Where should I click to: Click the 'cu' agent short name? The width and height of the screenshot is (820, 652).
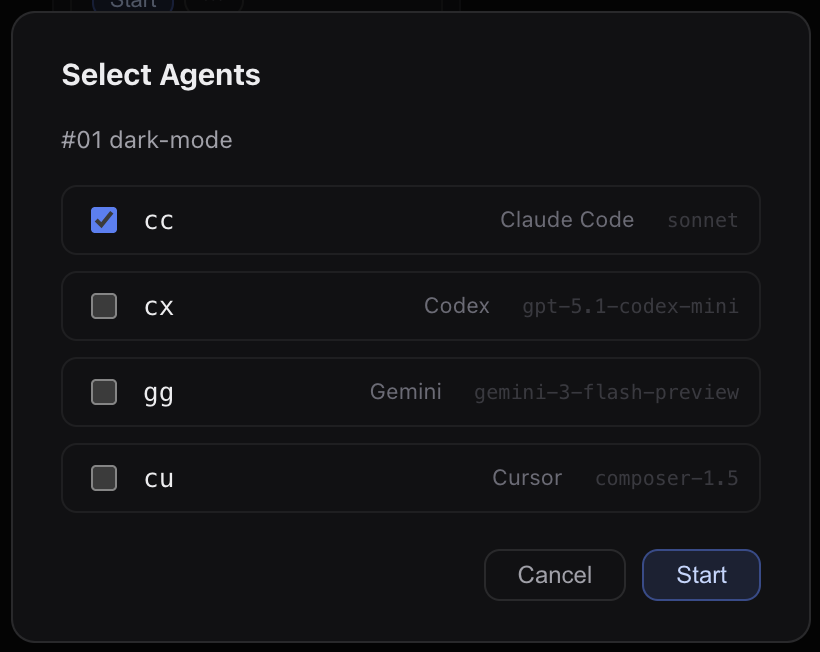(159, 478)
